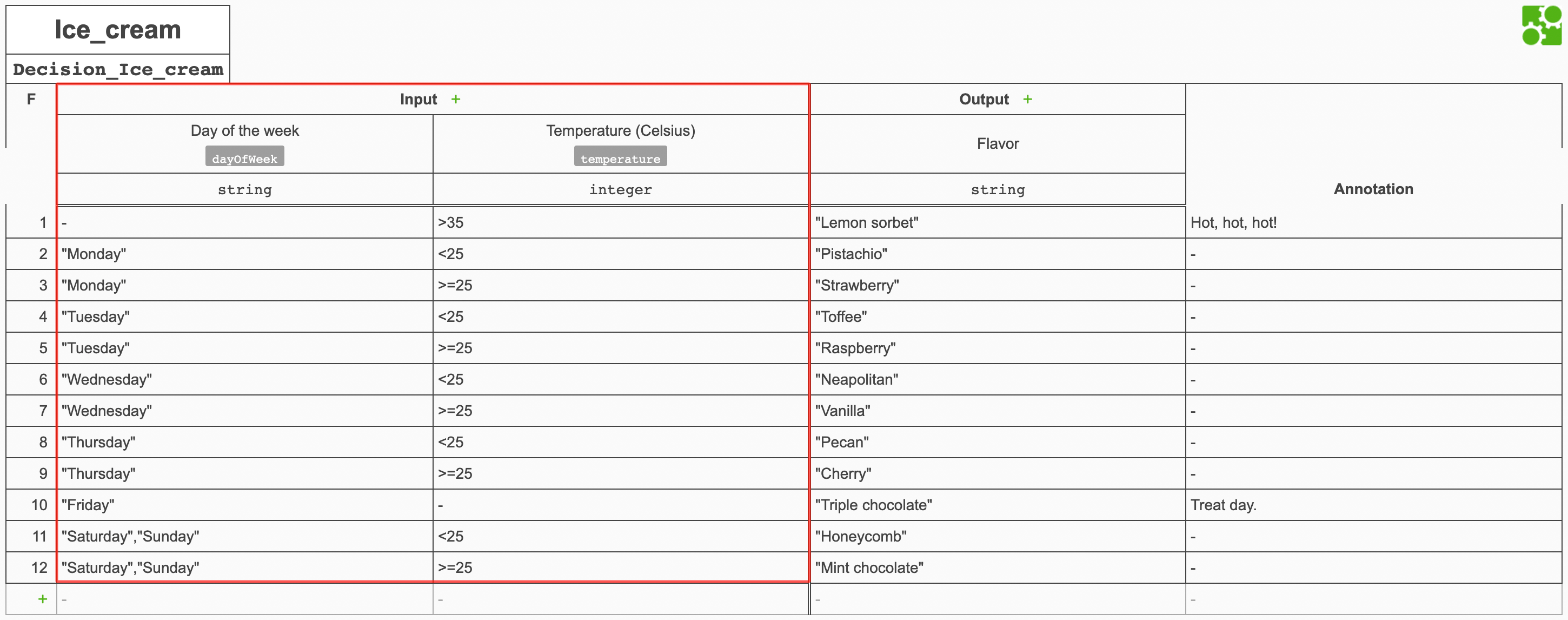Open the hit policy selector labeled F
This screenshot has height=620, width=1568.
pyautogui.click(x=30, y=99)
